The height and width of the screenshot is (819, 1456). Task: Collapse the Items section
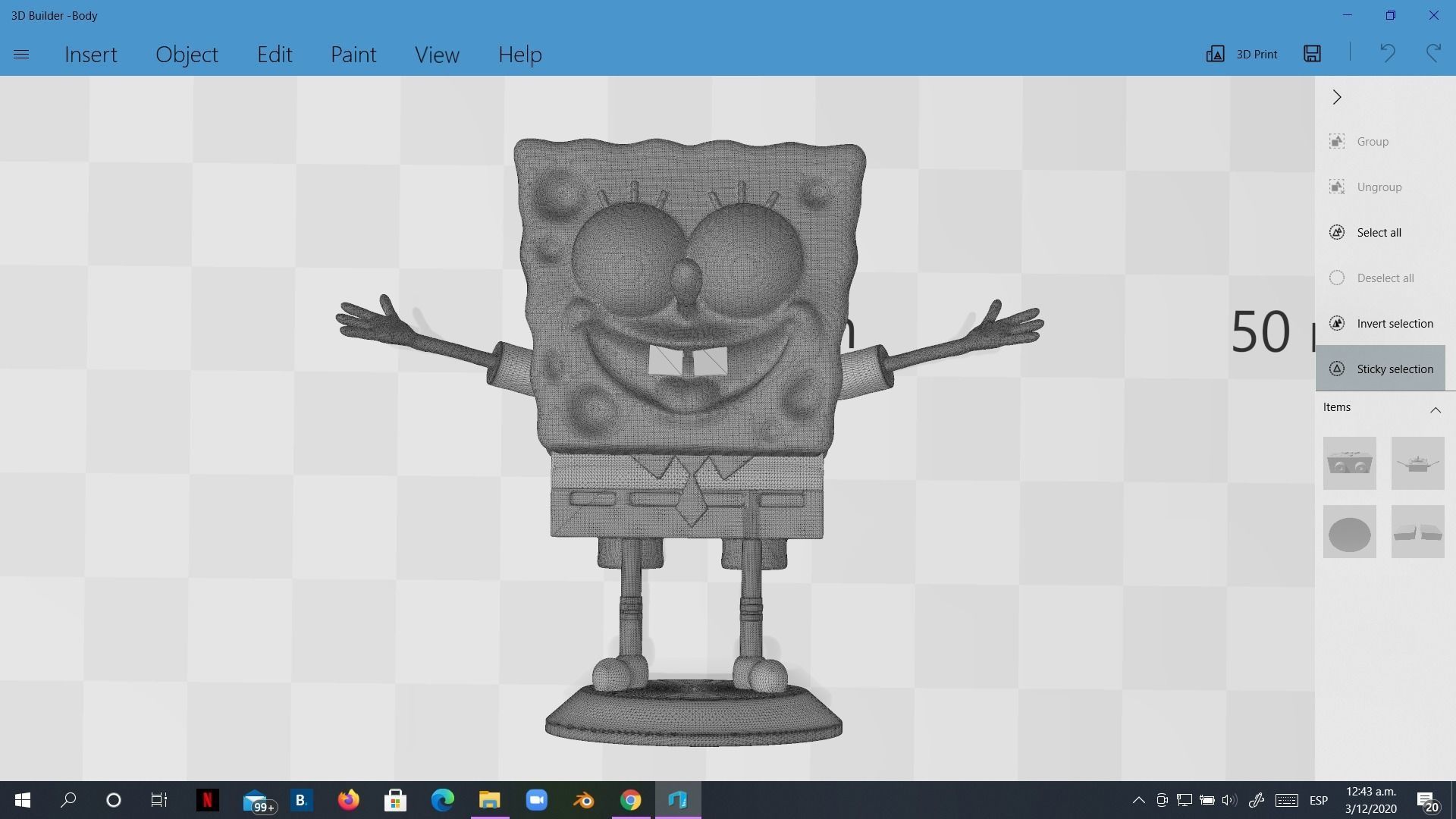(x=1435, y=409)
